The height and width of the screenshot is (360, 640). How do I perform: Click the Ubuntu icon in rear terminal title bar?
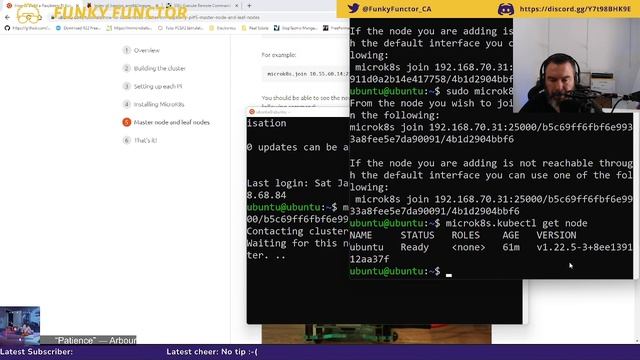[x=252, y=111]
